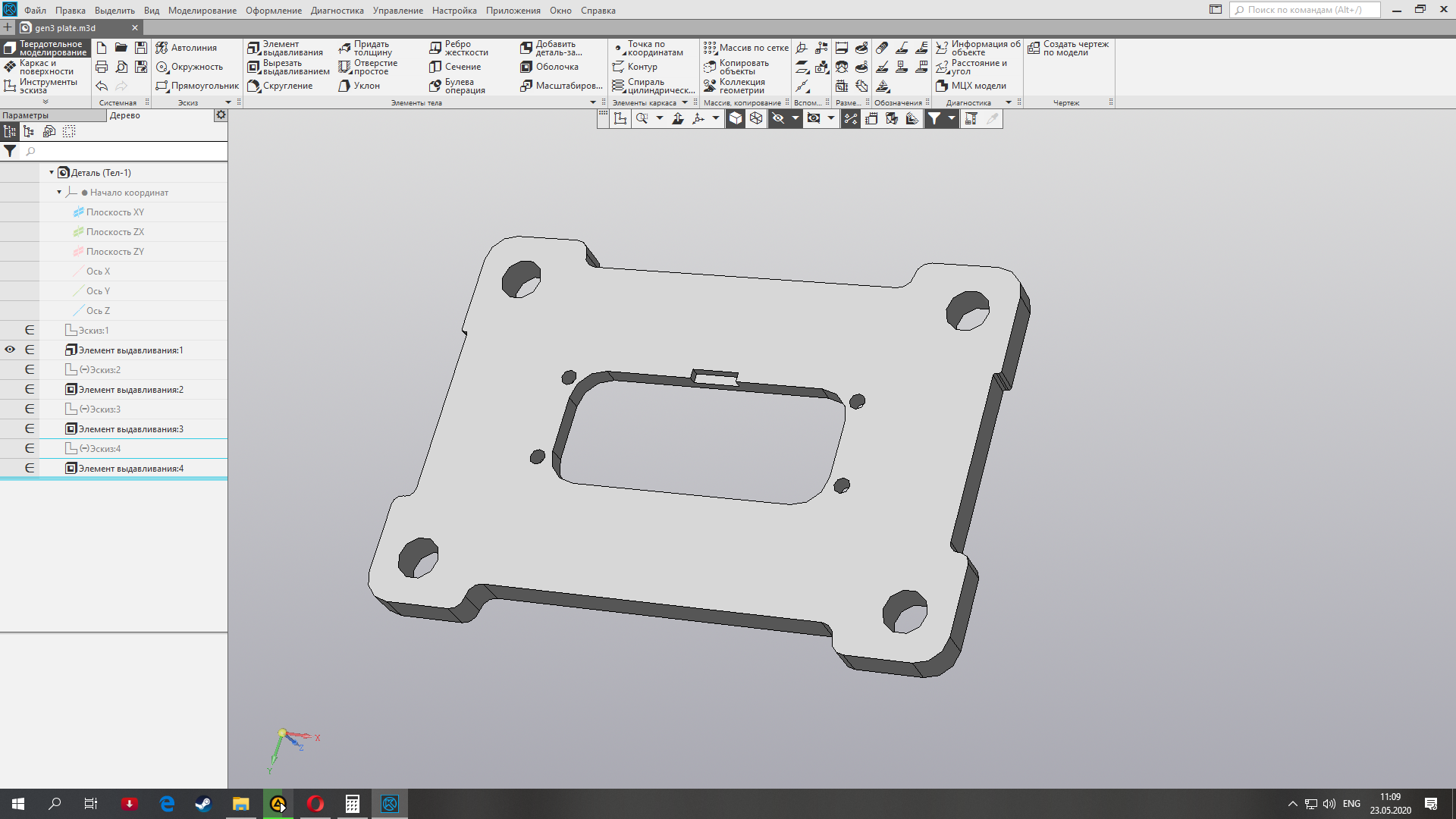Viewport: 1456px width, 819px height.
Task: Open the Элементы тела panel dropdown arrow
Action: 593,102
